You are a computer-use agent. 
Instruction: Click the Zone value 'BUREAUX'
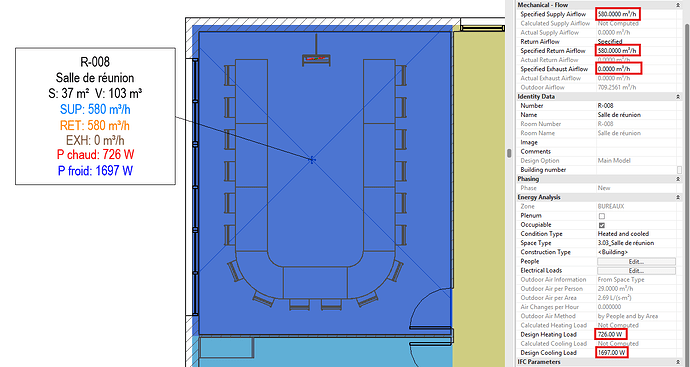(x=611, y=206)
